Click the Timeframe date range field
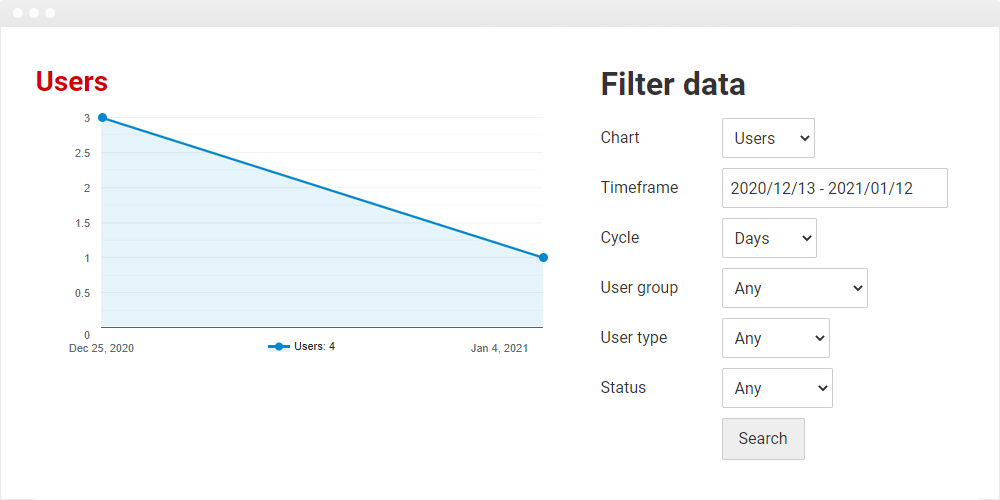 pos(834,188)
